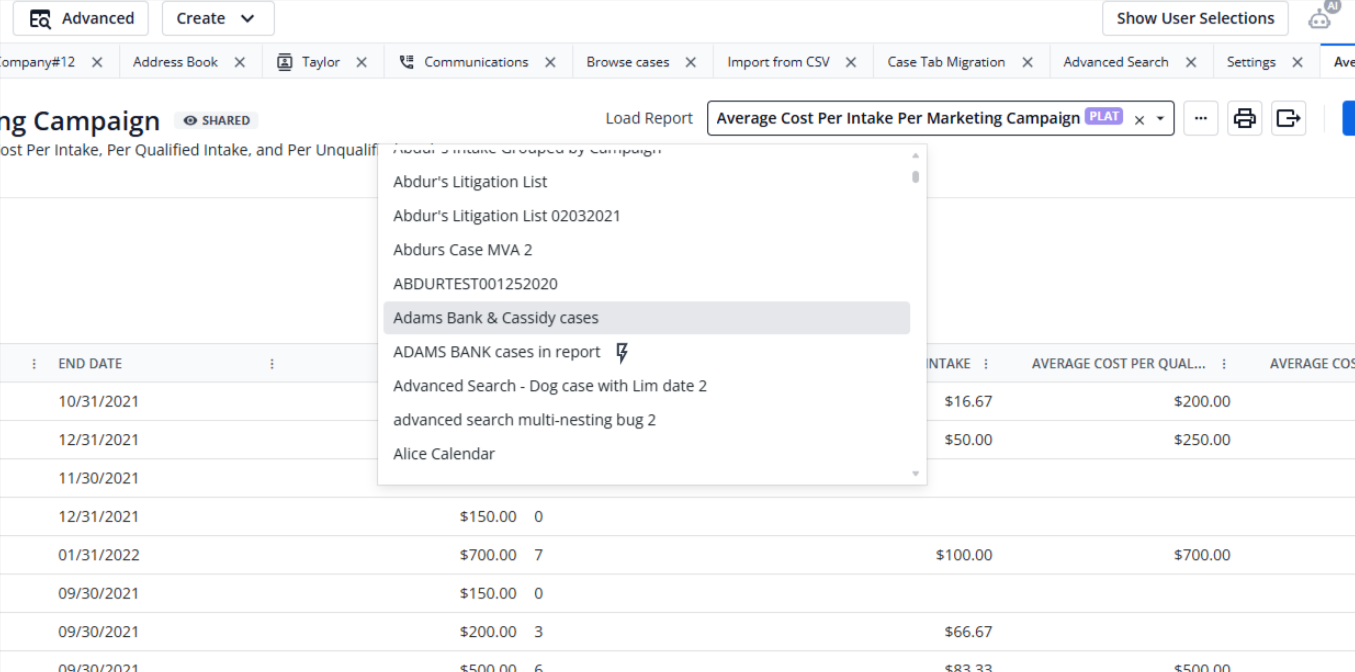This screenshot has width=1355, height=672.
Task: Clear the selected report with the X
Action: pos(1139,118)
